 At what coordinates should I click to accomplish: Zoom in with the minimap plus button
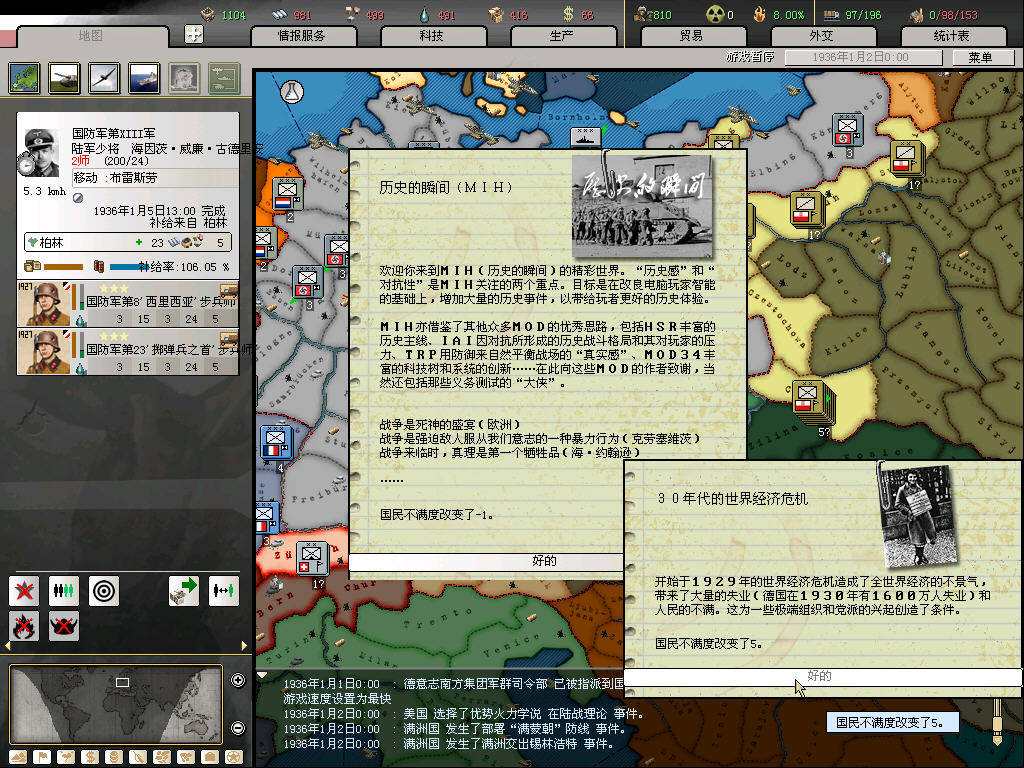[x=238, y=680]
